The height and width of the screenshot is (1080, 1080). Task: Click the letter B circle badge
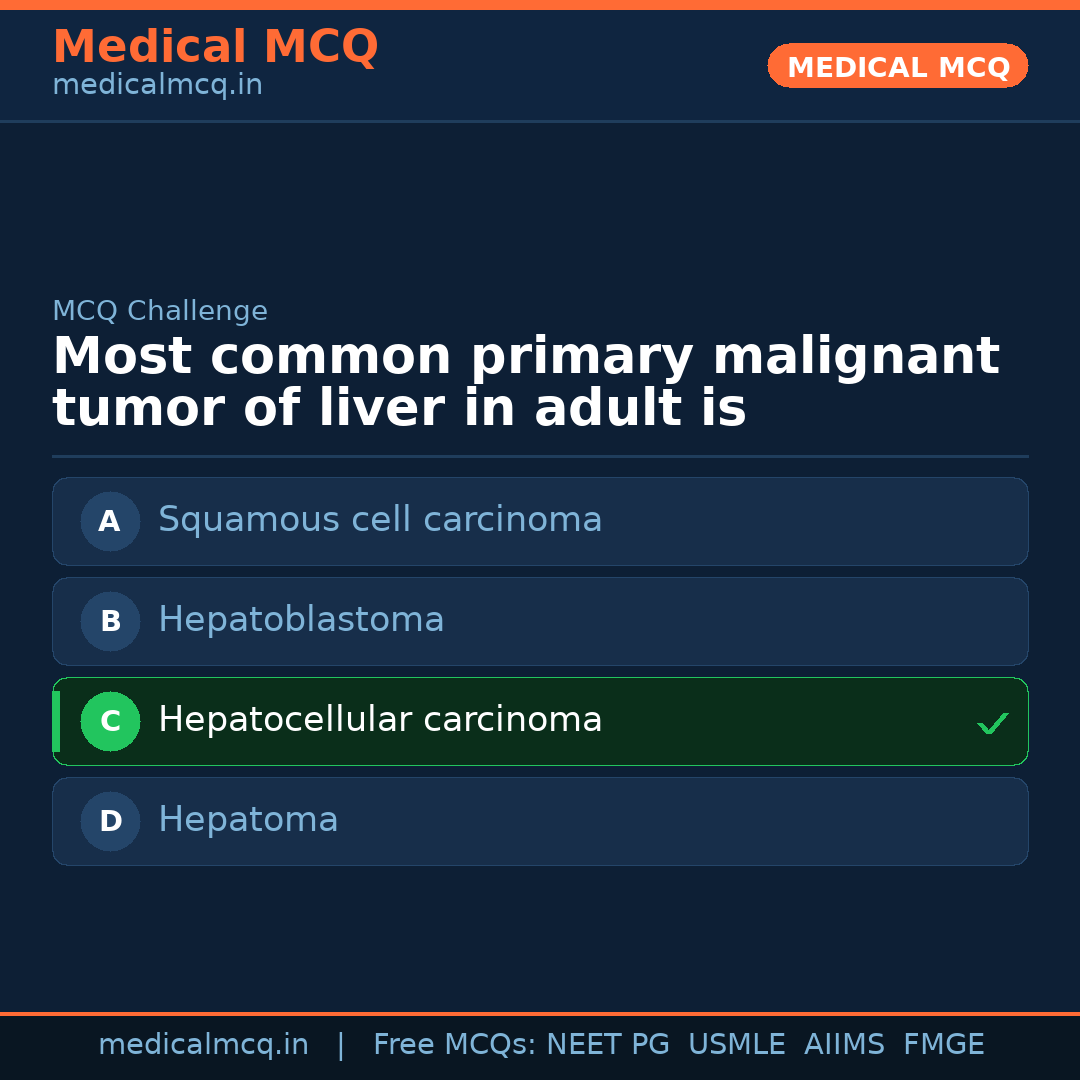coord(110,621)
